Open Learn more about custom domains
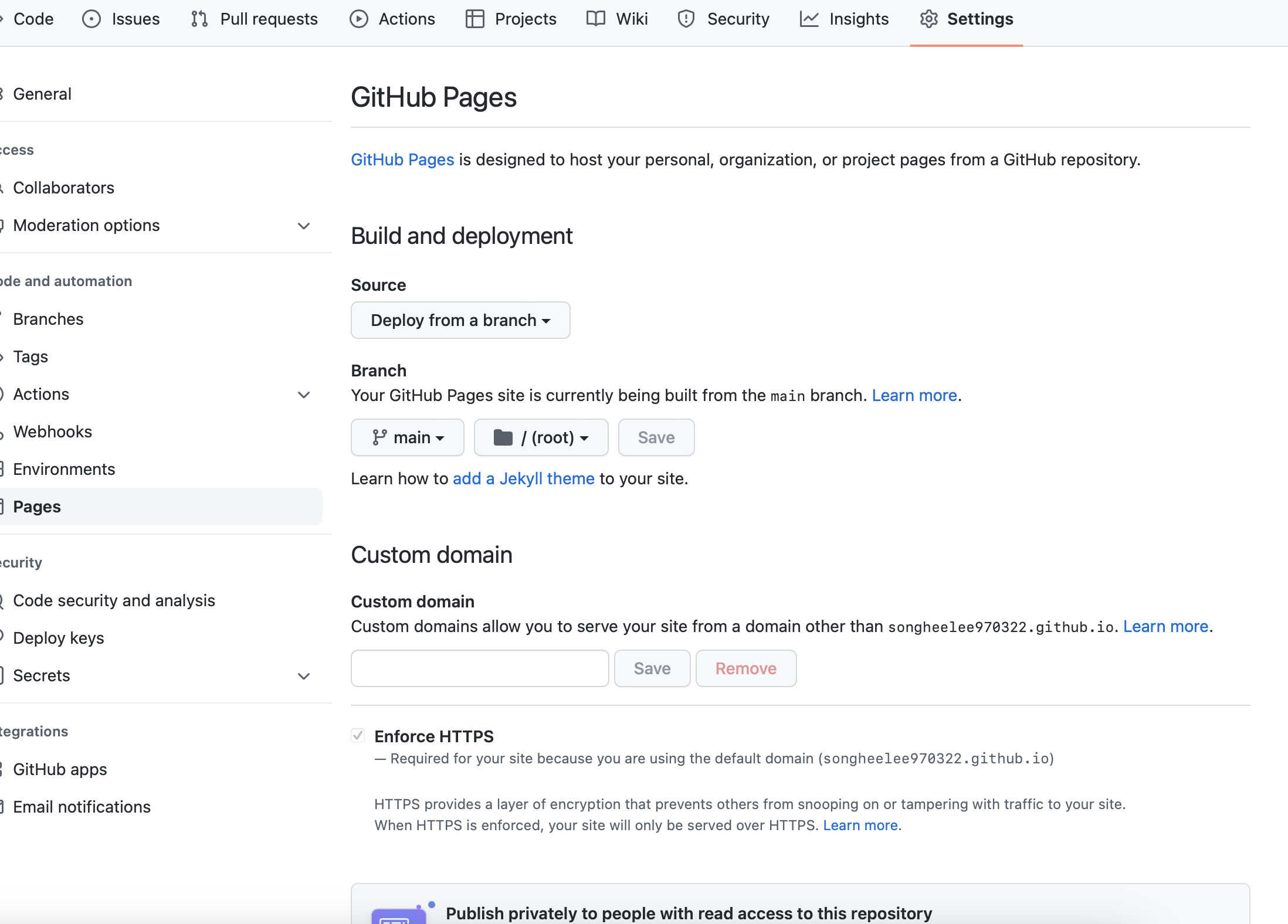The image size is (1288, 924). 1166,626
